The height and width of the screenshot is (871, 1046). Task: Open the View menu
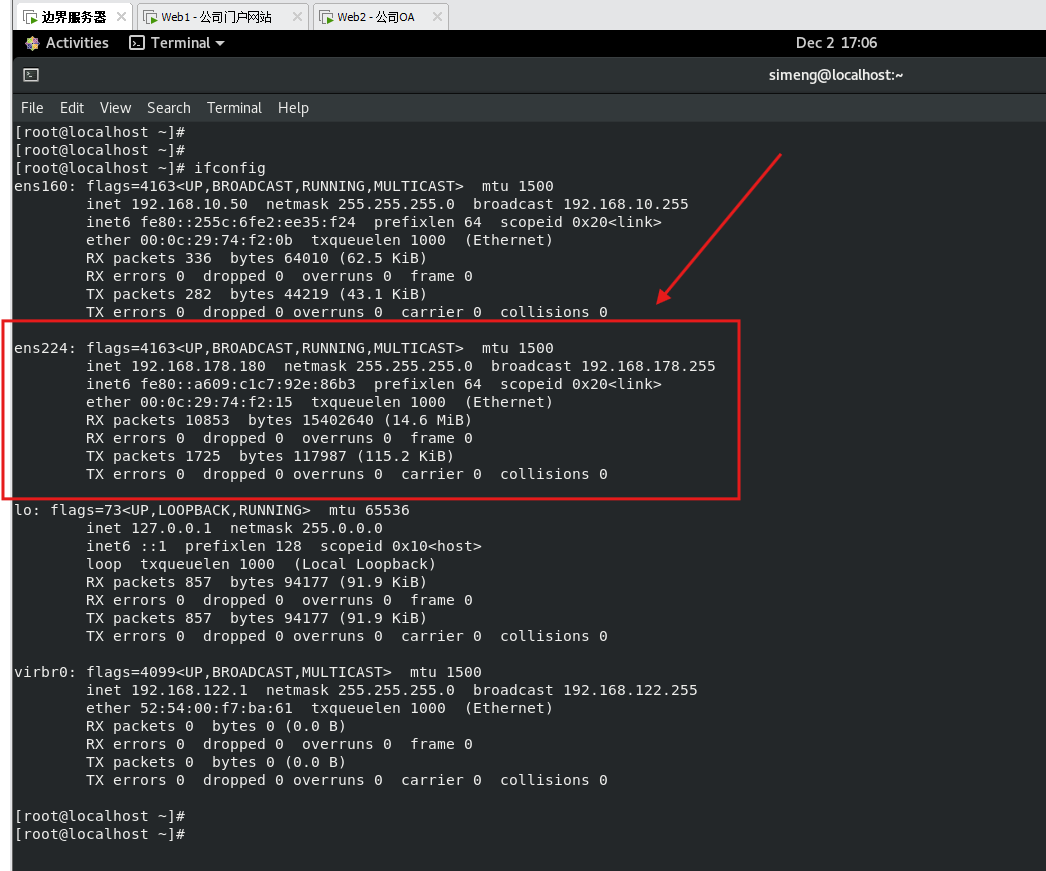pos(115,108)
